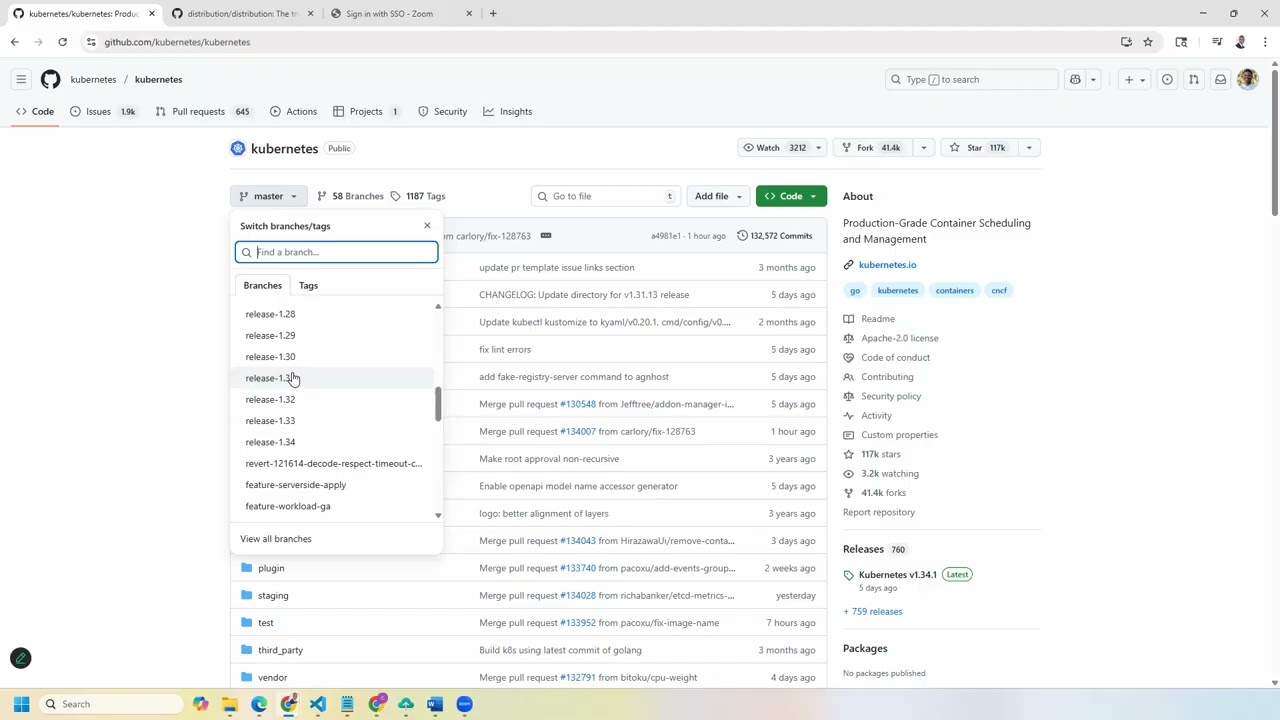
Task: Click the branch list scrollbar thumb
Action: [438, 403]
